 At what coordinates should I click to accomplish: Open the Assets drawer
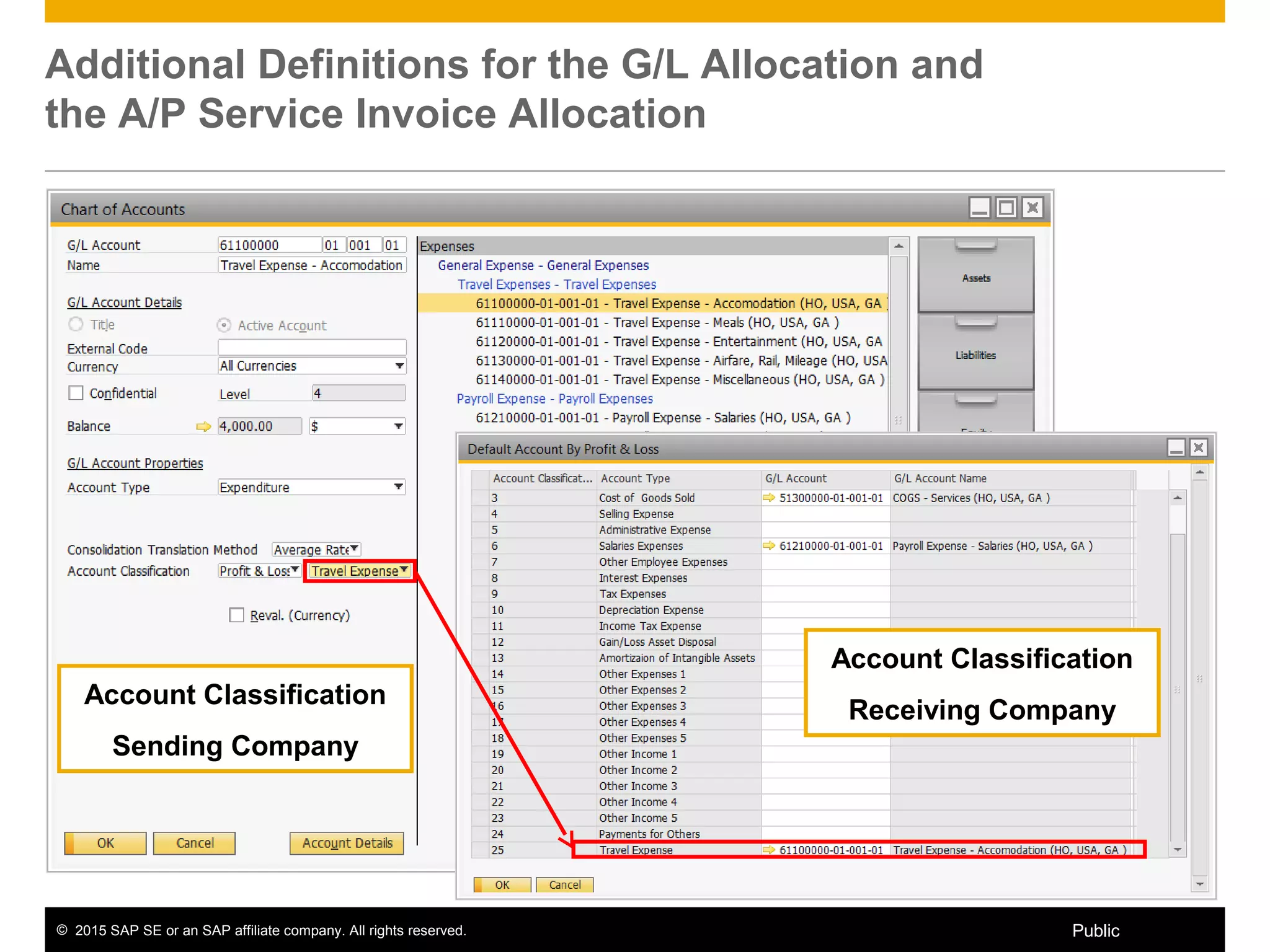coord(975,275)
